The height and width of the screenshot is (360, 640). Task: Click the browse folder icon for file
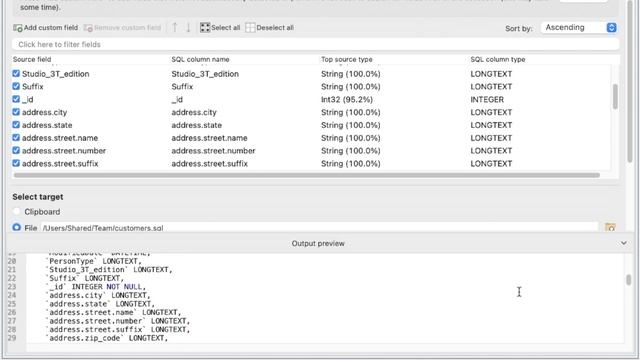pyautogui.click(x=610, y=228)
